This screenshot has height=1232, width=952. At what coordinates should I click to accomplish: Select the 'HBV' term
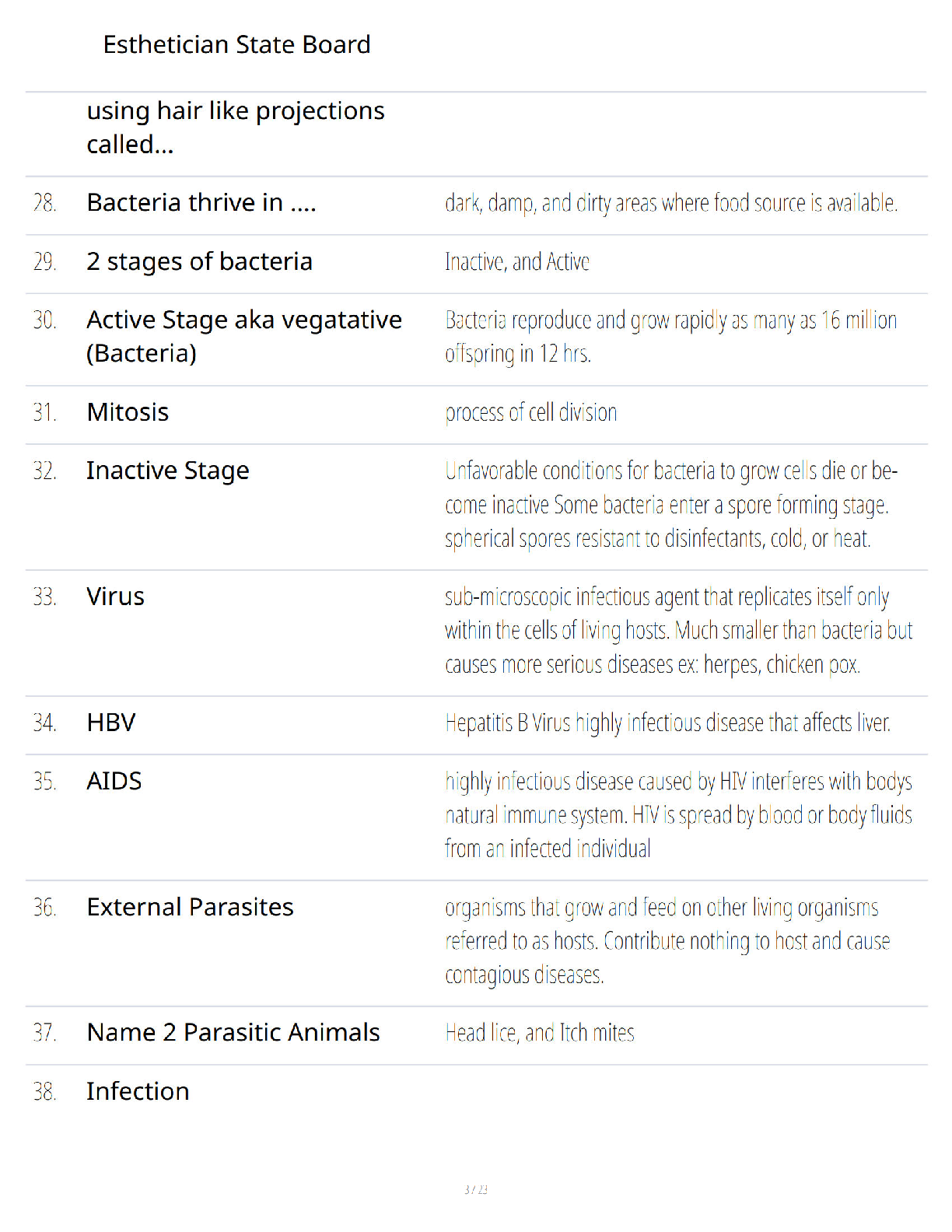coord(111,723)
